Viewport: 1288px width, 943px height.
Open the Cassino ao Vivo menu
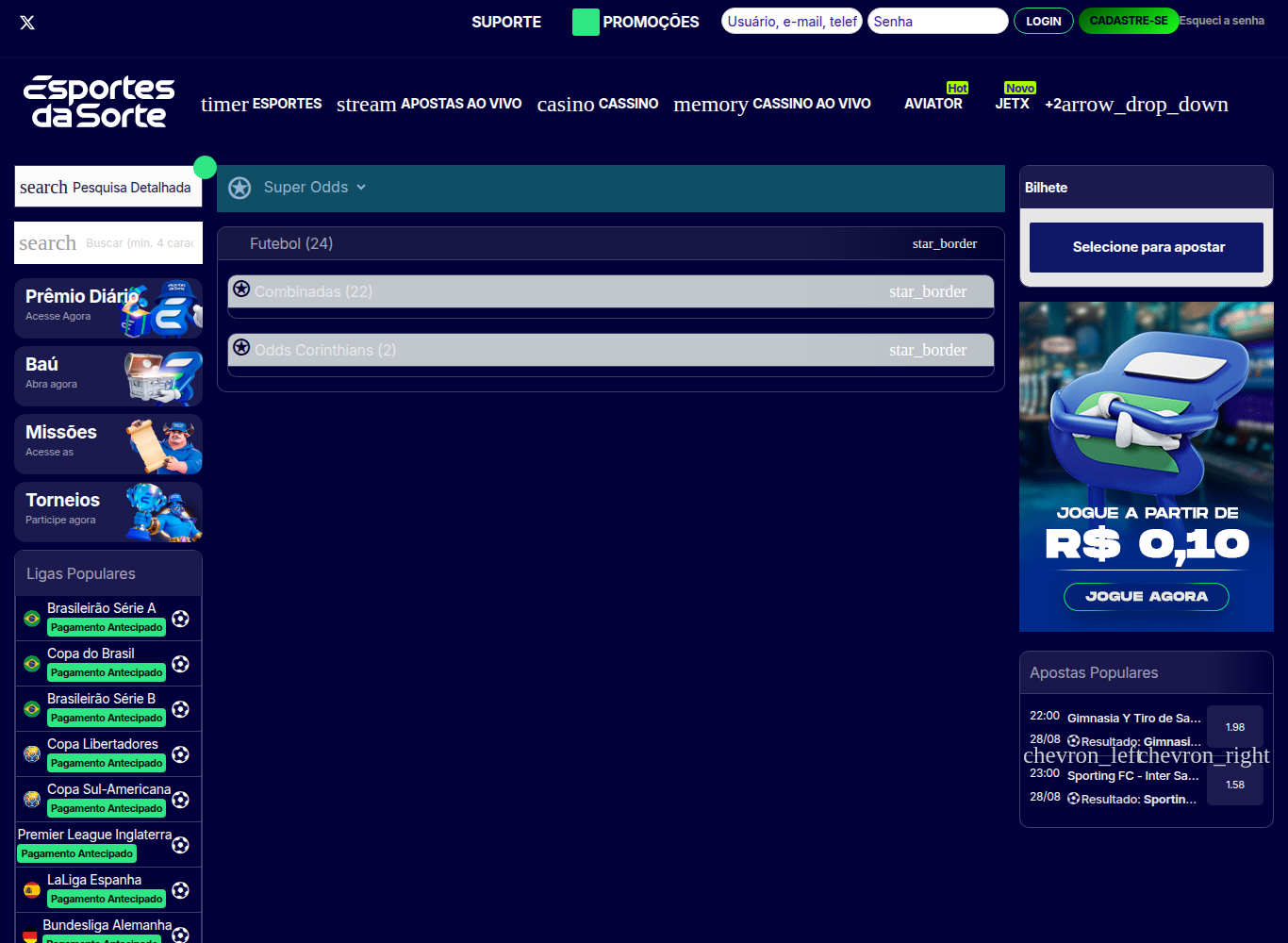point(772,104)
